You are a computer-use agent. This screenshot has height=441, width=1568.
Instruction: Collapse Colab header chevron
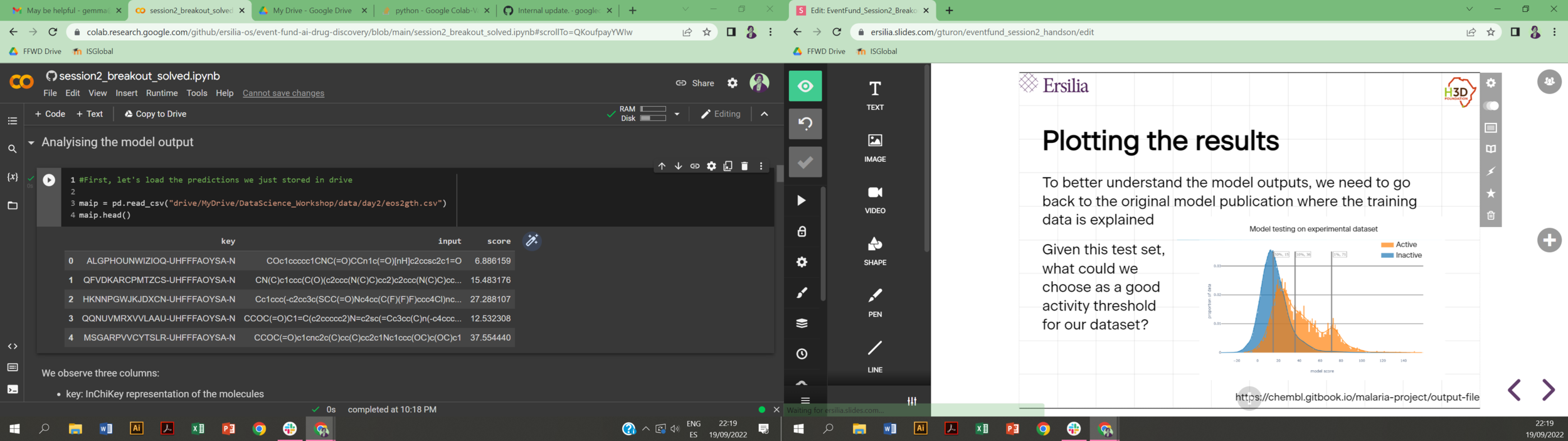click(764, 114)
